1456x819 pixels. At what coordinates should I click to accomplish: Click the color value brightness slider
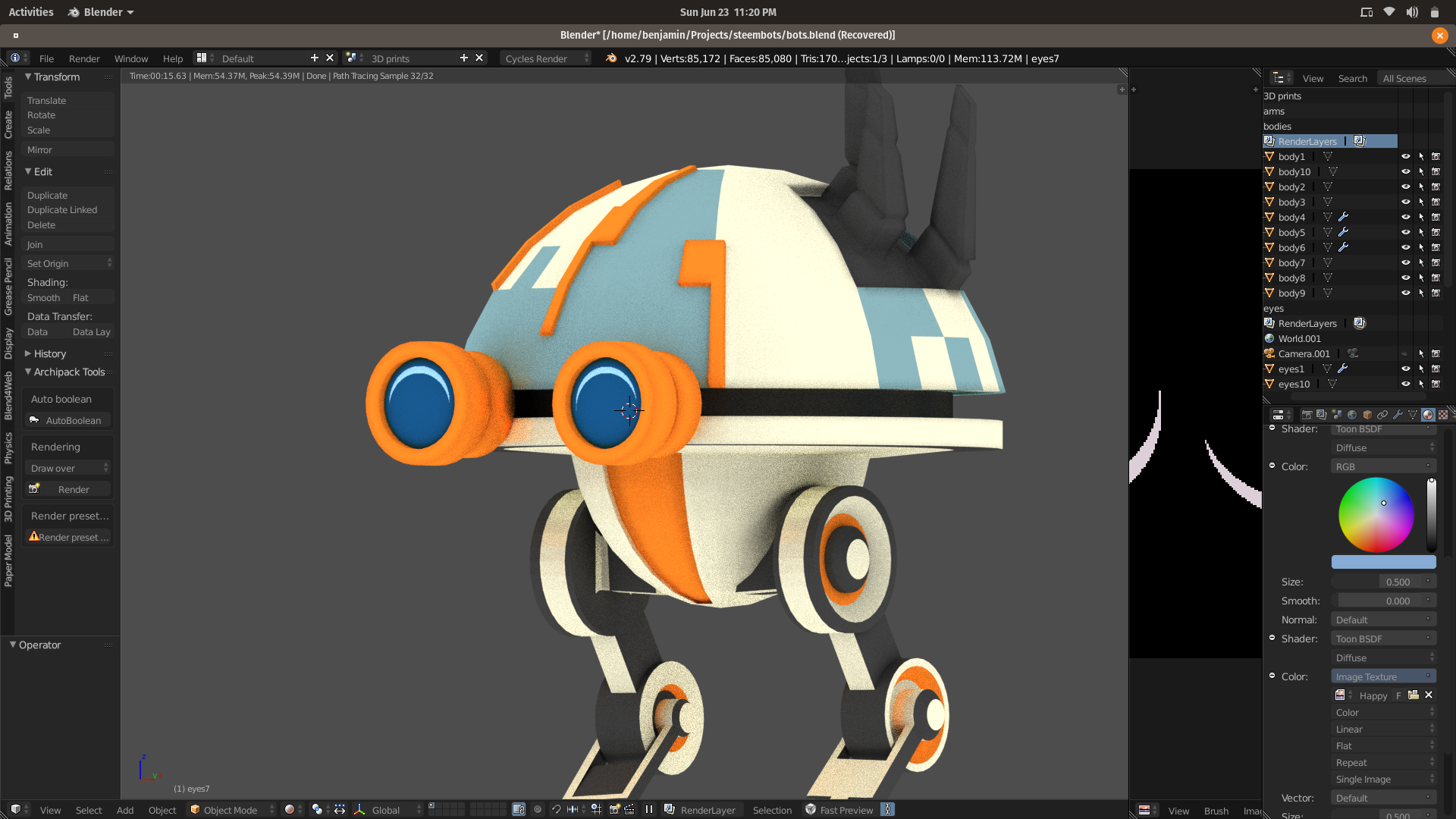tap(1432, 515)
